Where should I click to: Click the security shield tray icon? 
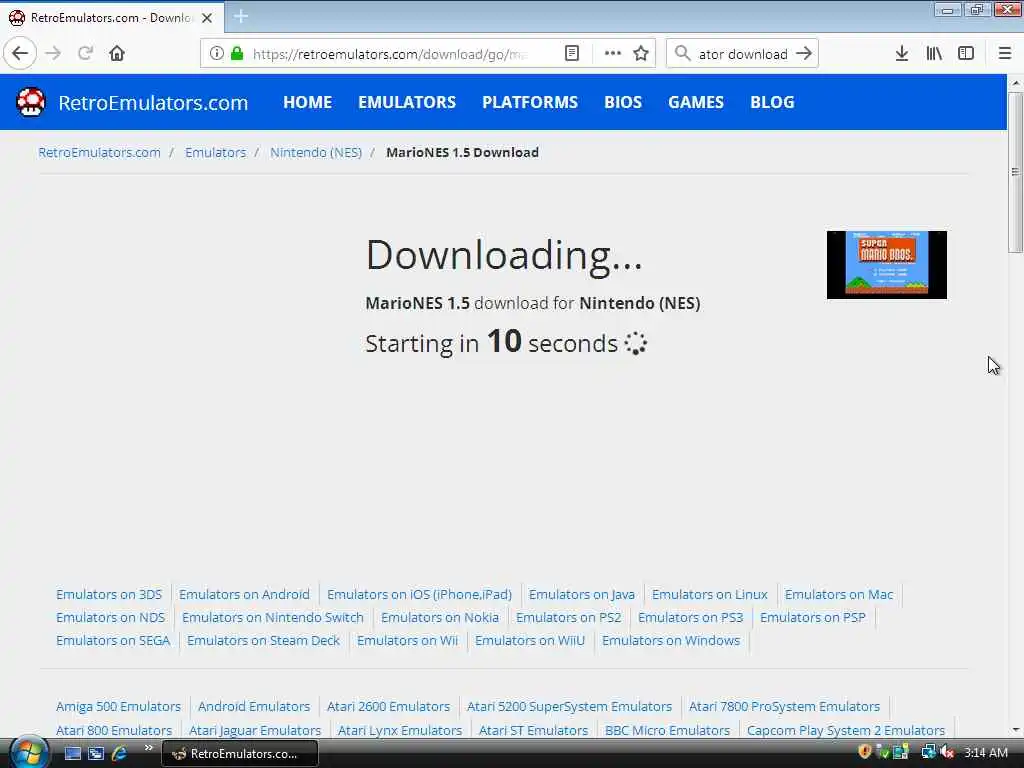[865, 752]
